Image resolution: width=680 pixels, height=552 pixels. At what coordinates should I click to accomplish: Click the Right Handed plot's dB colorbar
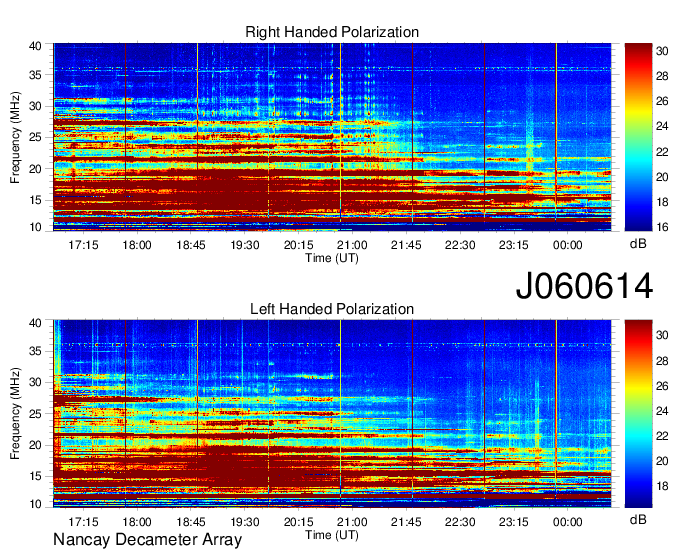(638, 137)
